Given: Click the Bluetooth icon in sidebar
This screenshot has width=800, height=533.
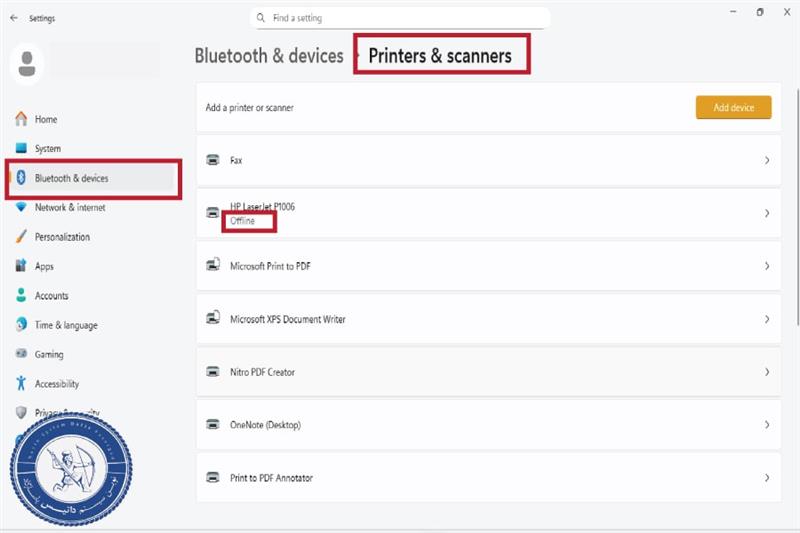Looking at the screenshot, I should tap(21, 178).
